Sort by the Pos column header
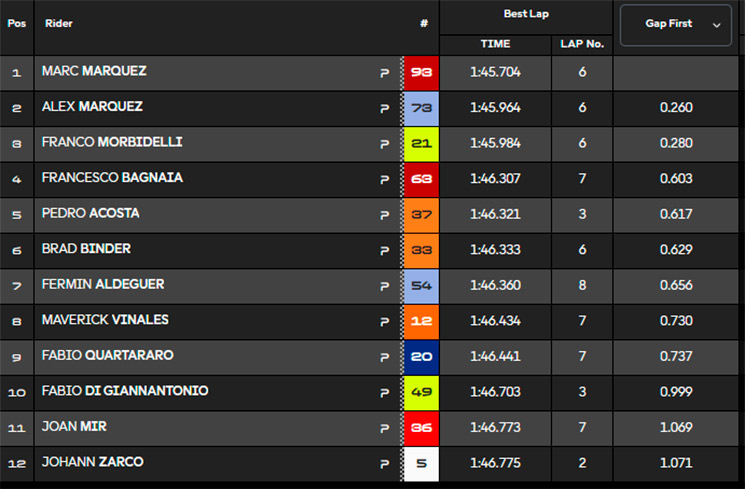745x489 pixels. [x=17, y=23]
